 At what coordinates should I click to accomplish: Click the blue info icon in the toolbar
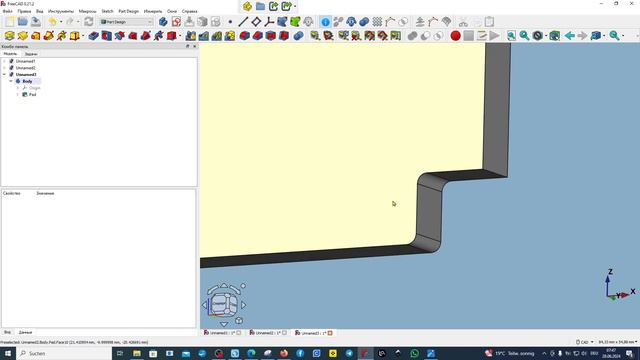tap(325, 22)
